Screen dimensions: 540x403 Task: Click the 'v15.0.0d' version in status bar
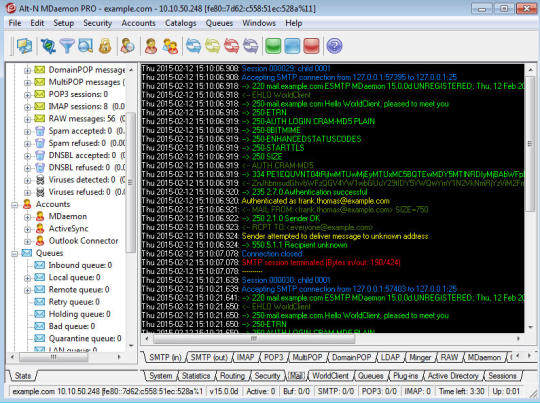tap(224, 391)
